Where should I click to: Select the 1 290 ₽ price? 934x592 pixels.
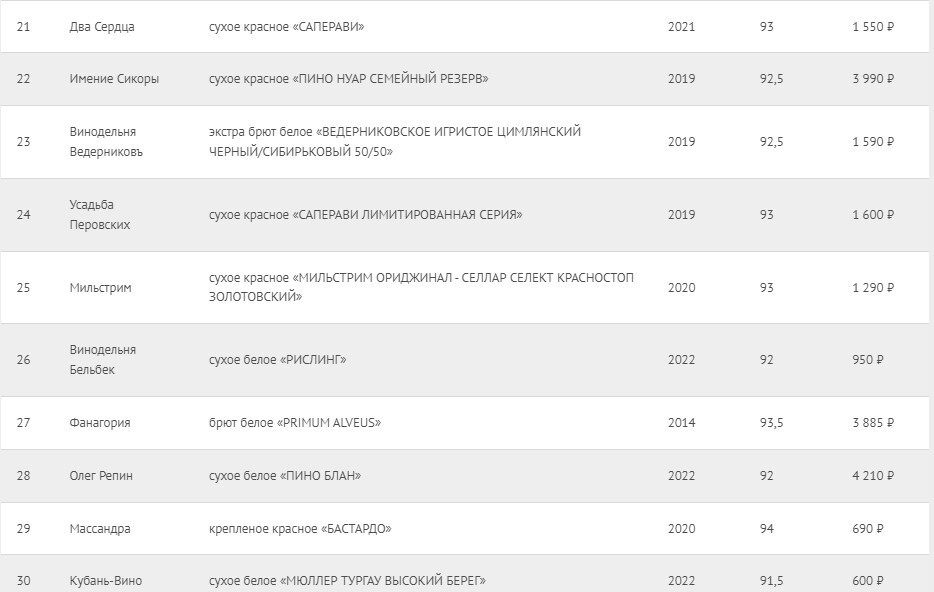(873, 288)
